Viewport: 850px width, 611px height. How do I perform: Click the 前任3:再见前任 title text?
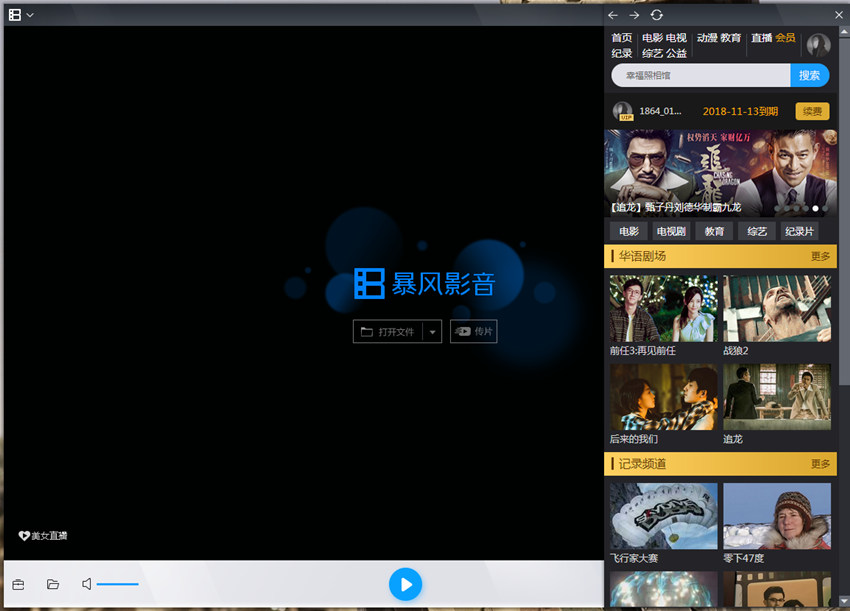coord(643,351)
